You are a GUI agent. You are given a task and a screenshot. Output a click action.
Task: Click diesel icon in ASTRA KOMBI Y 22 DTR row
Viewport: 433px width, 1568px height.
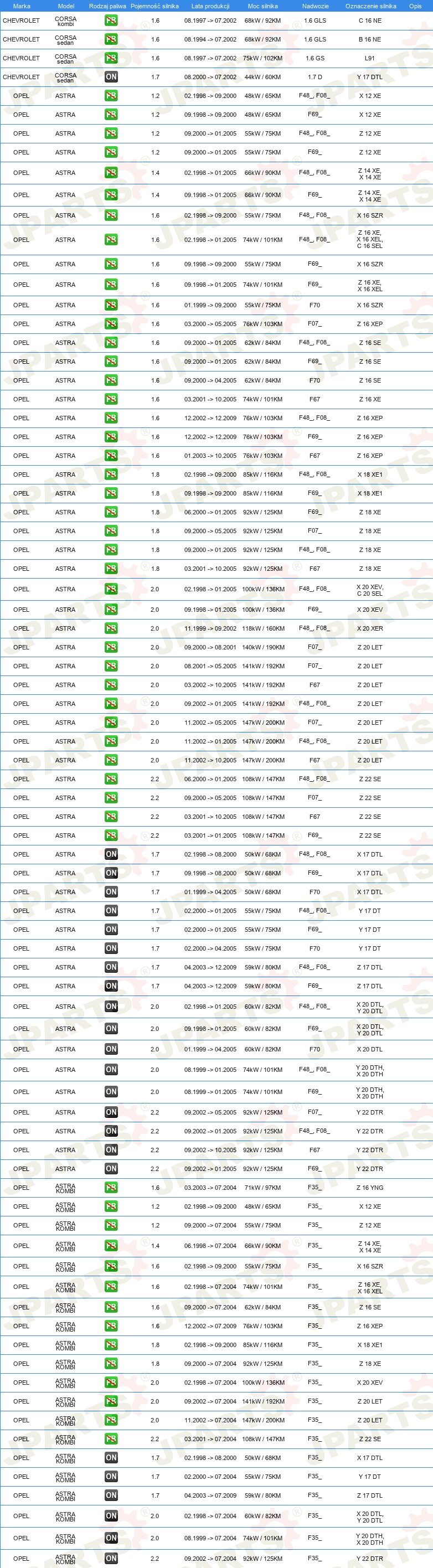click(x=111, y=1558)
